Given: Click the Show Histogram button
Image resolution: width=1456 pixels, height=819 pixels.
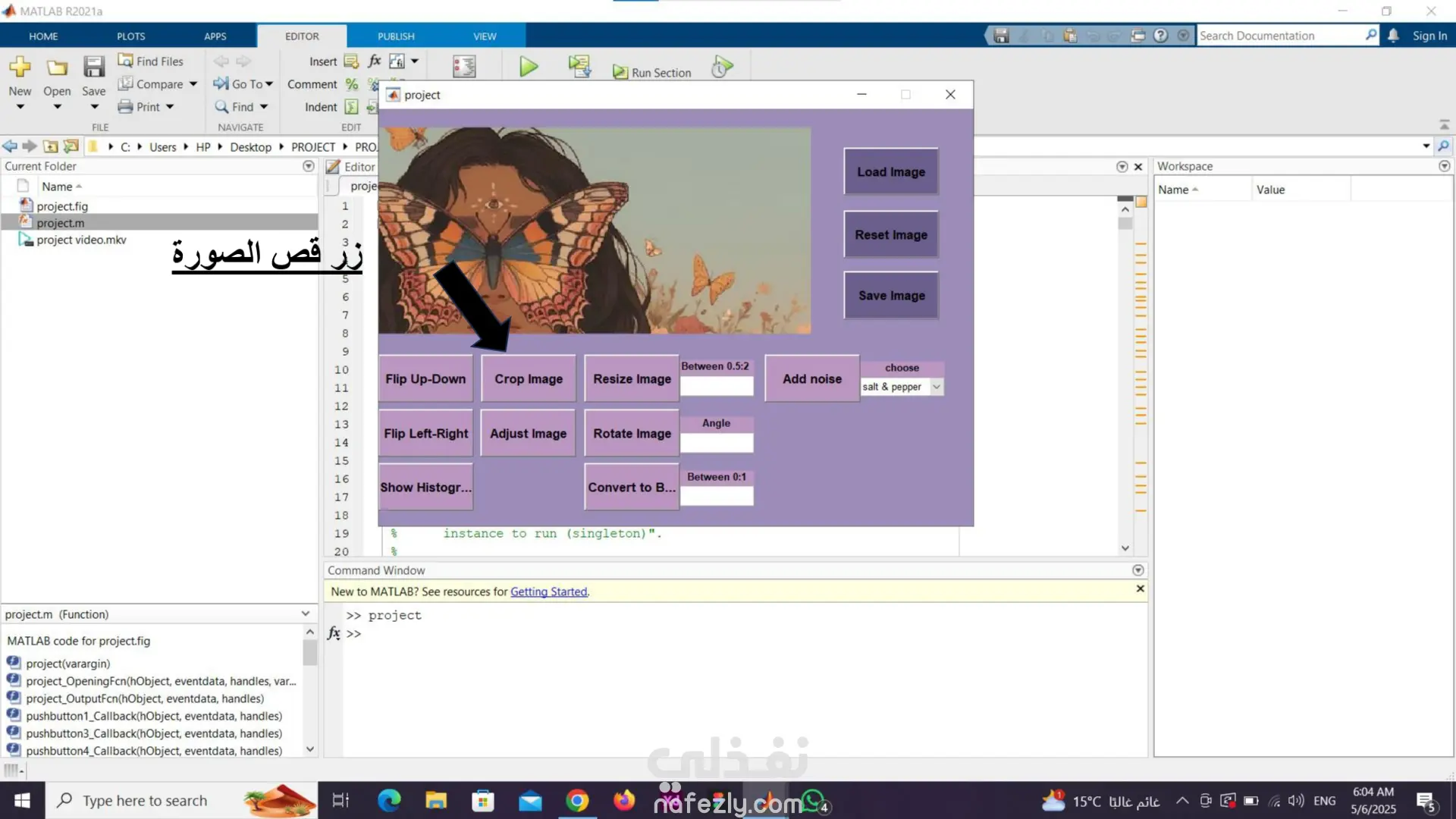Looking at the screenshot, I should (x=425, y=488).
